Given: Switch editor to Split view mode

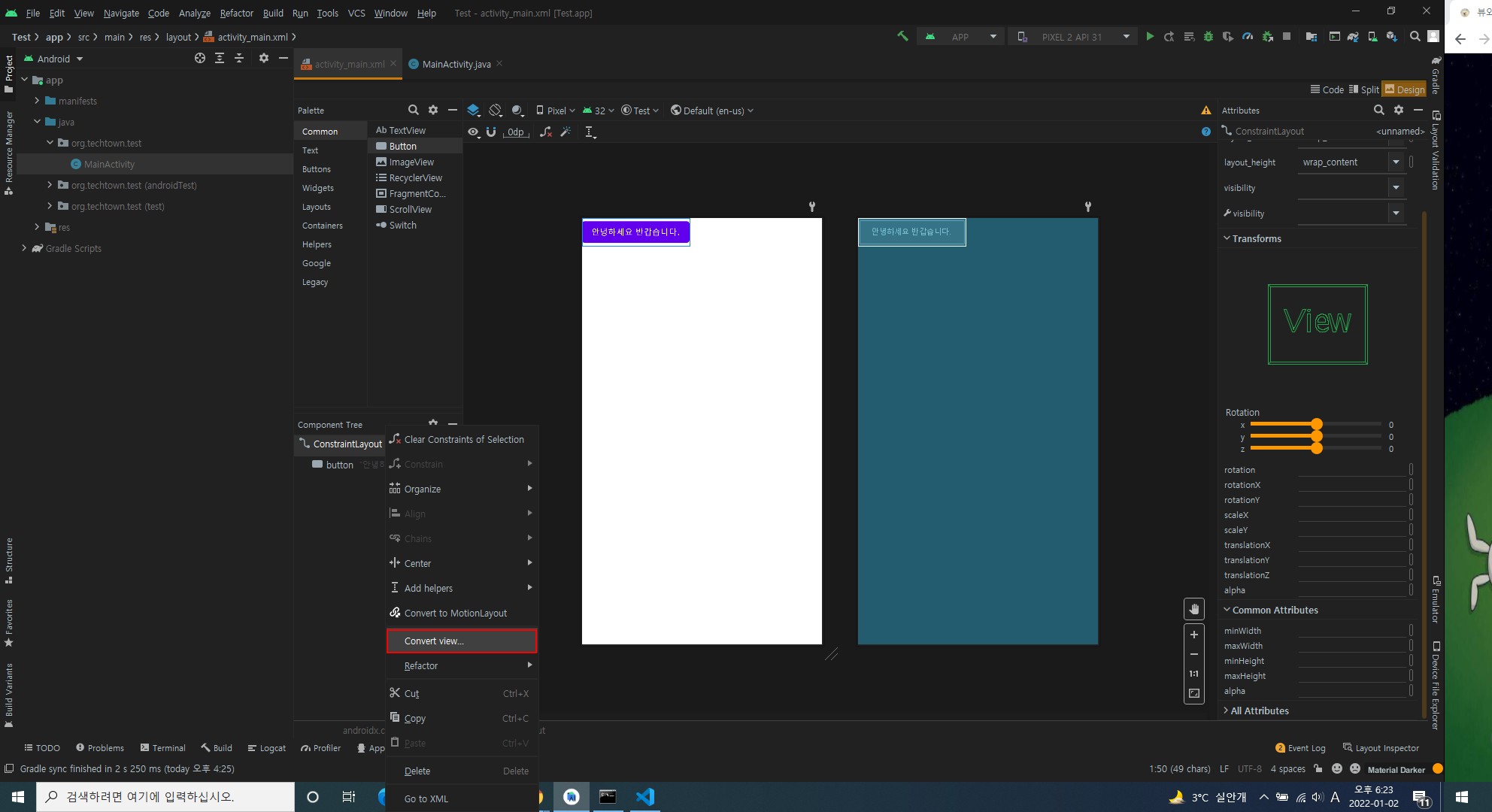Looking at the screenshot, I should (x=1363, y=89).
